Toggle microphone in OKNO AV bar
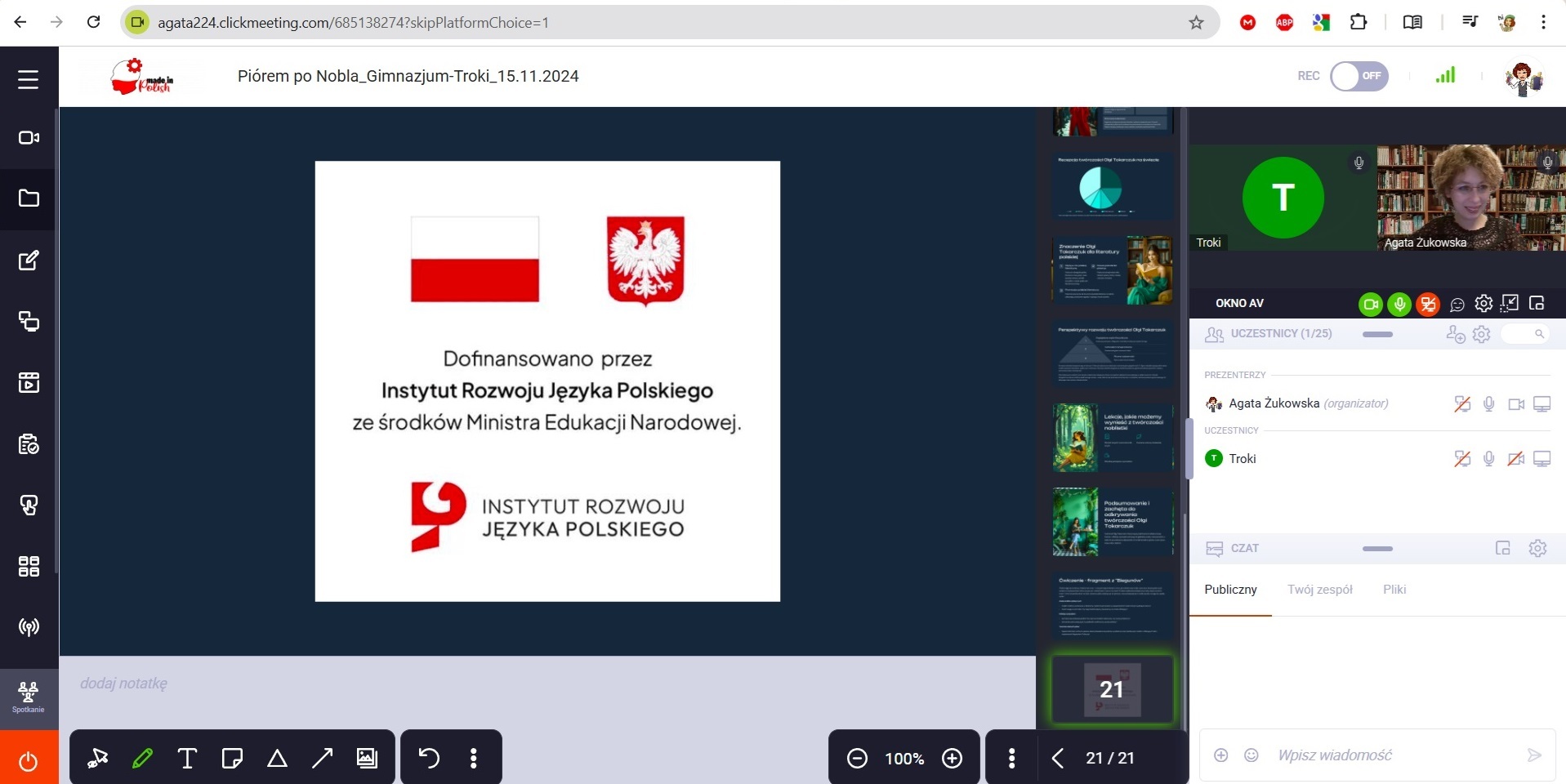 click(1399, 305)
